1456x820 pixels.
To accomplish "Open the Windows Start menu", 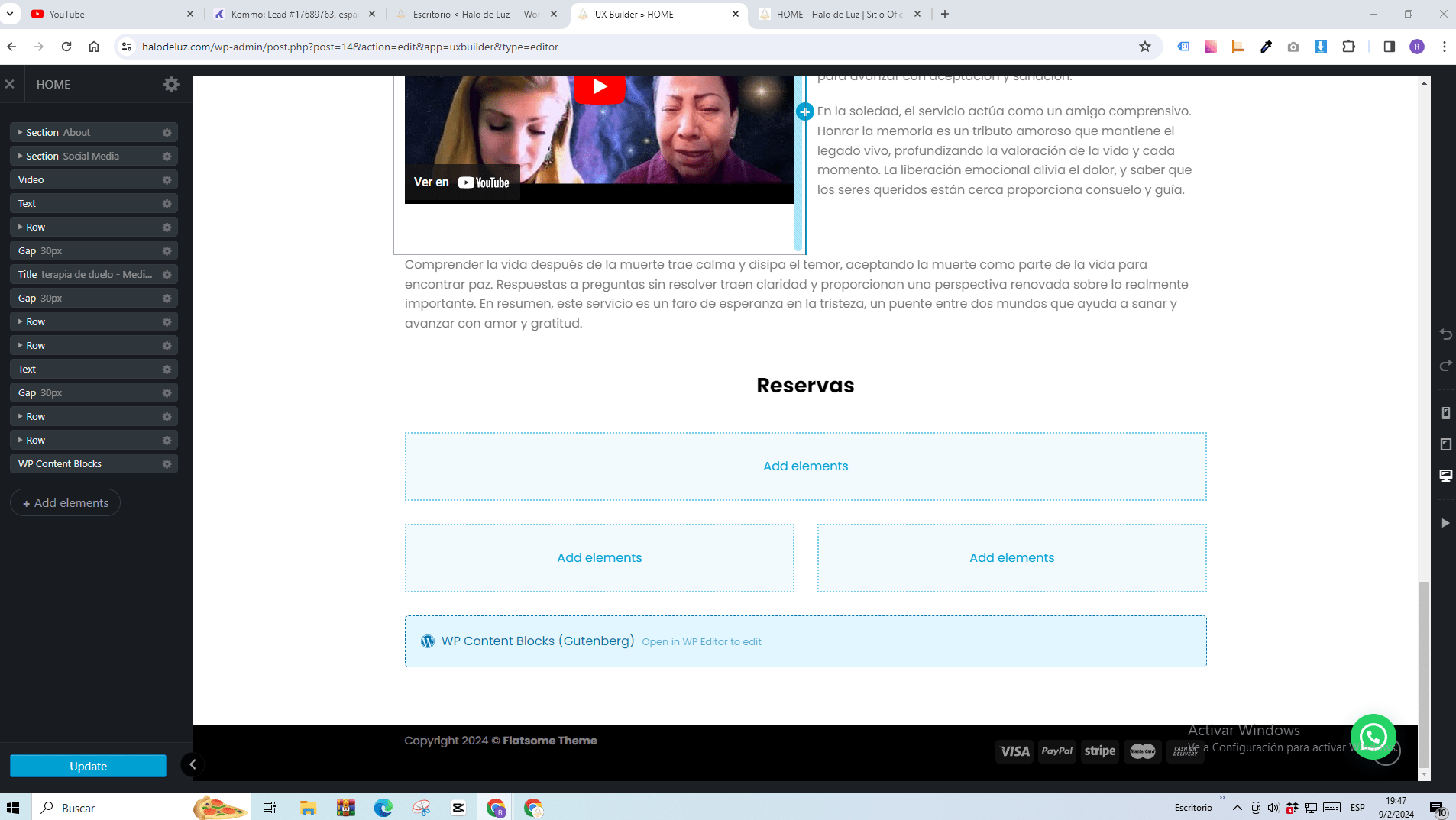I will click(x=13, y=808).
